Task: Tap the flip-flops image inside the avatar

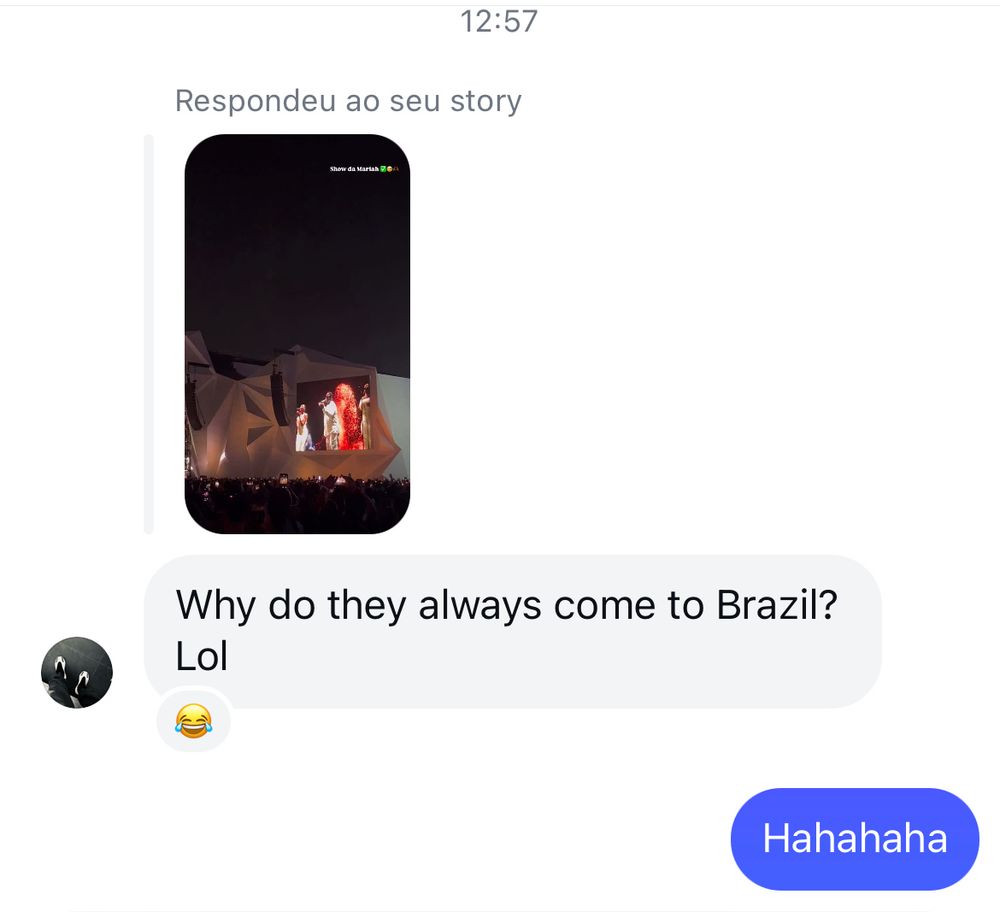Action: pos(70,674)
